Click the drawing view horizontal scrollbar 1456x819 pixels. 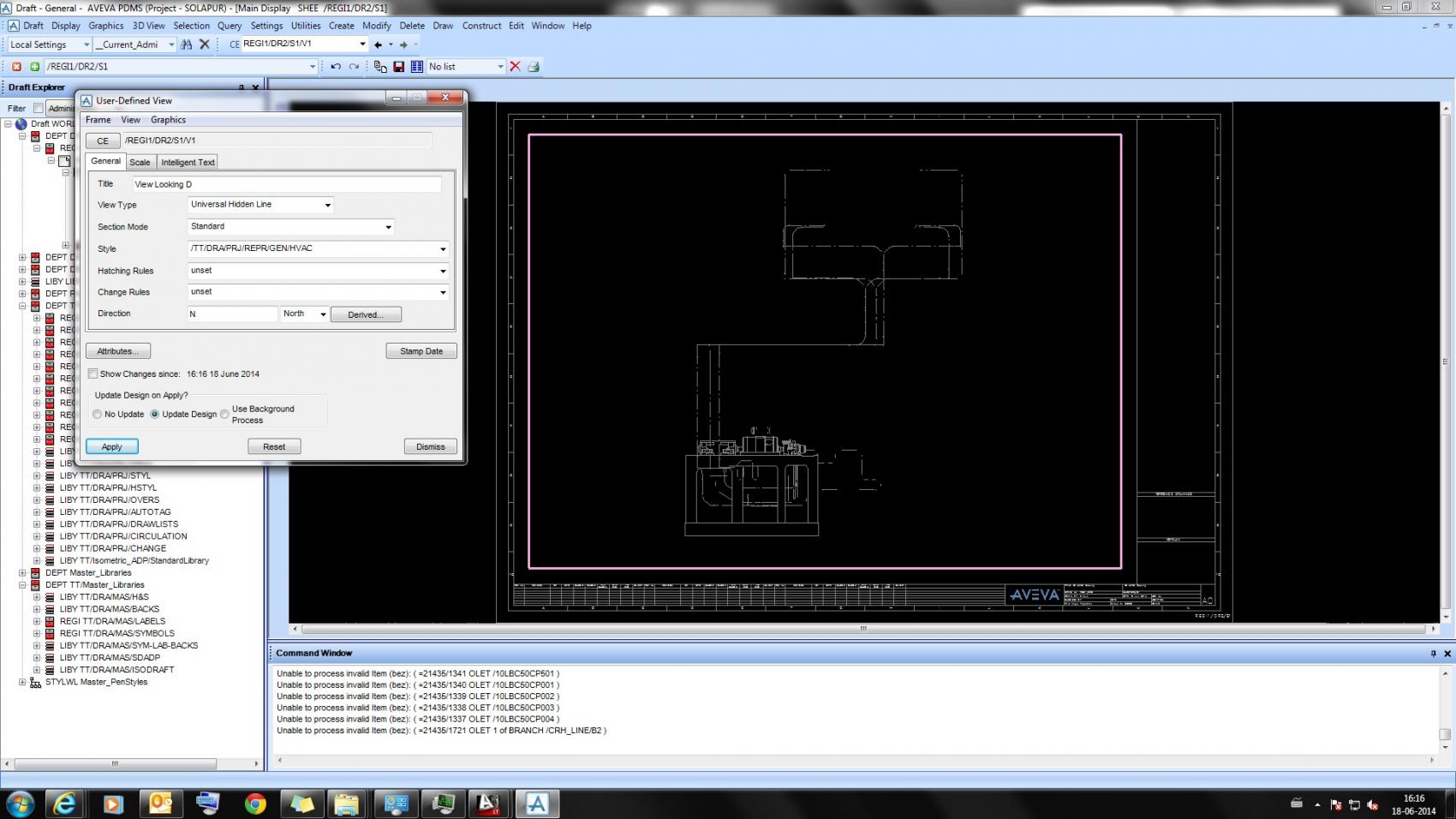click(863, 629)
